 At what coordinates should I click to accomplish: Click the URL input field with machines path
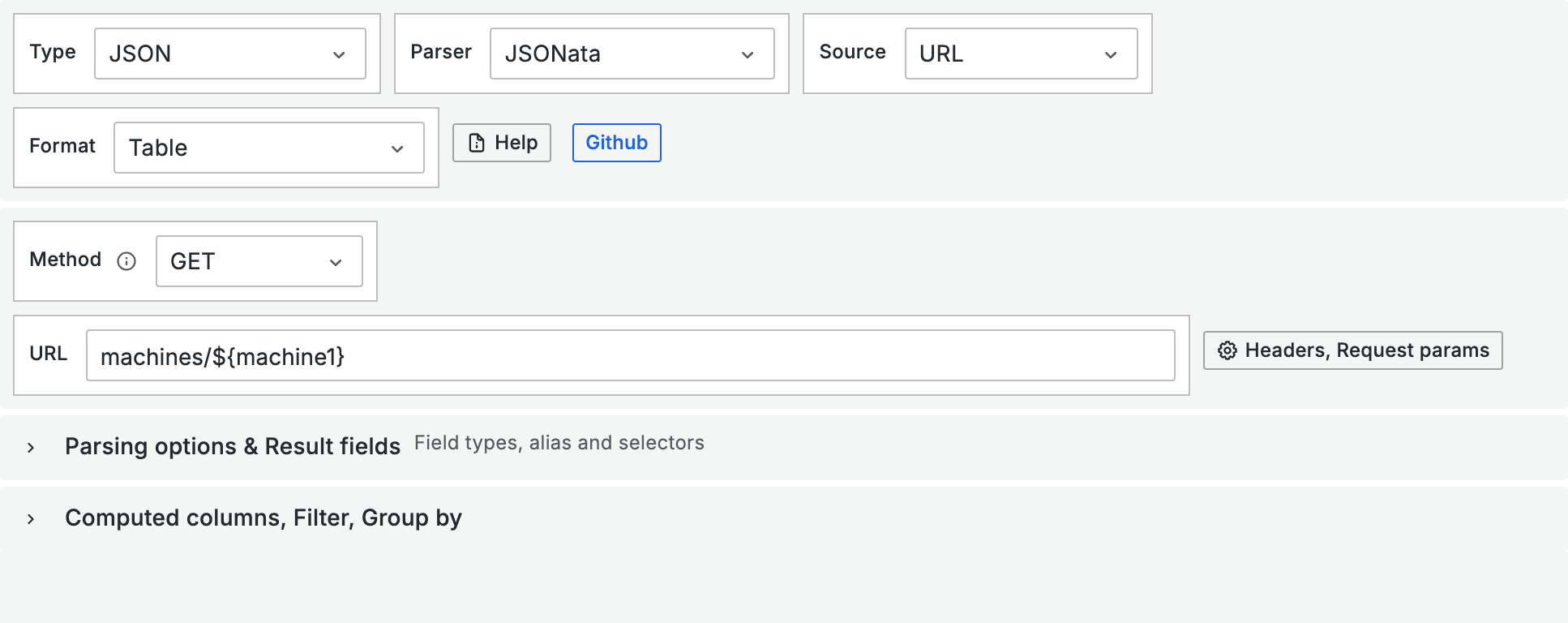tap(630, 355)
